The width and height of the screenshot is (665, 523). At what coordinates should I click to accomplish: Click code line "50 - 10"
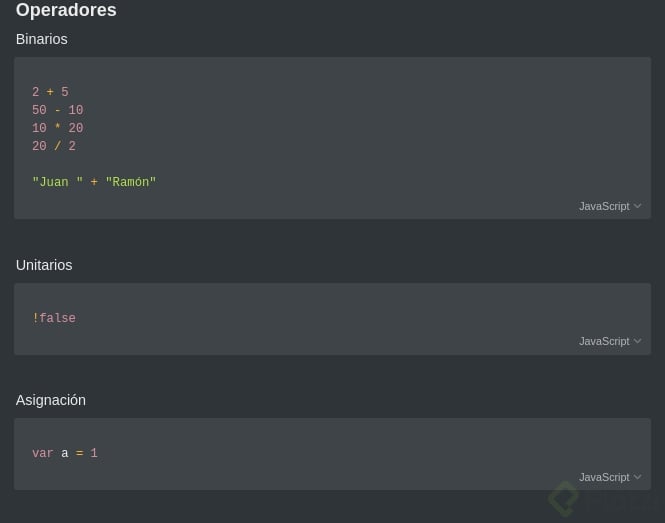point(58,110)
